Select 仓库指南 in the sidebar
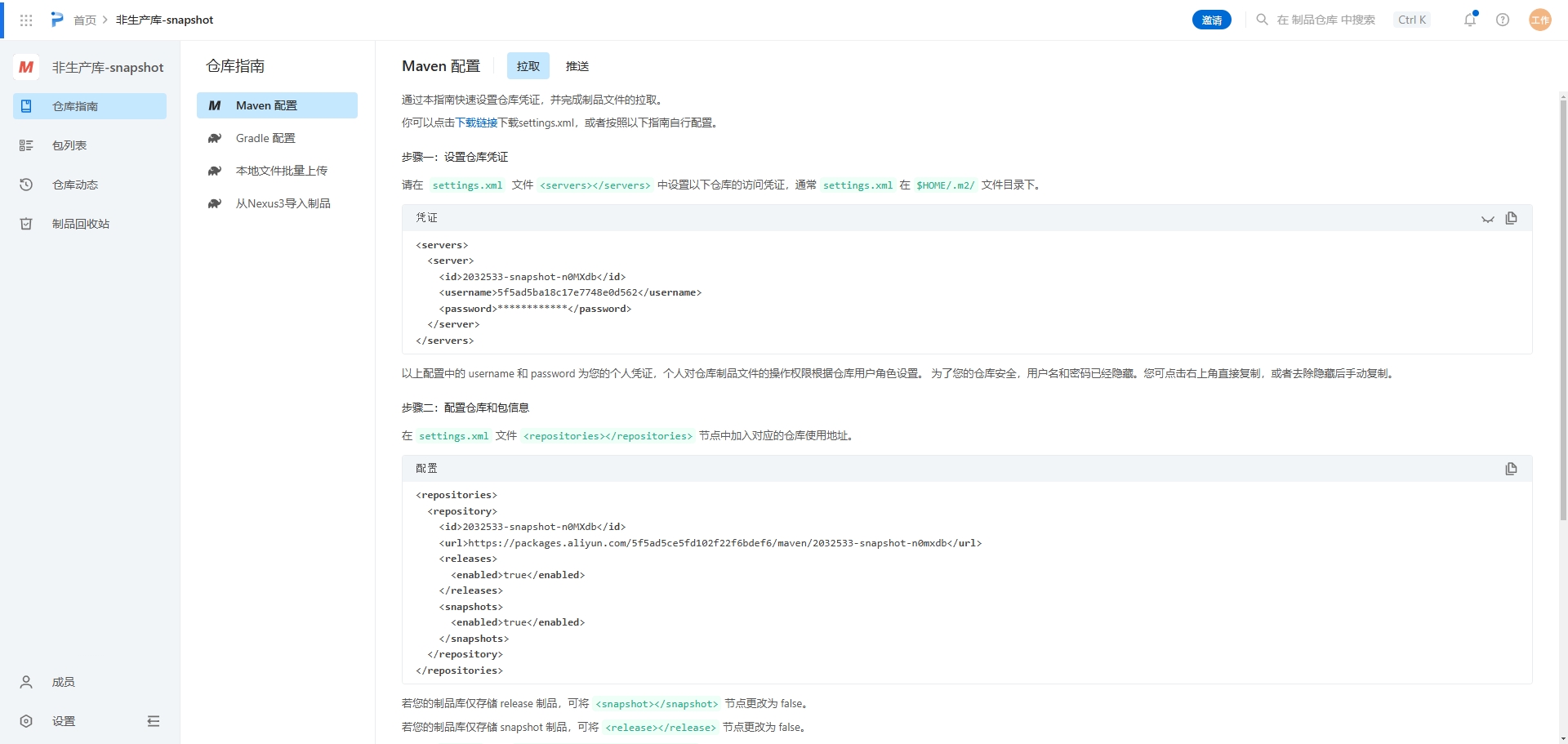This screenshot has height=744, width=1568. 90,106
